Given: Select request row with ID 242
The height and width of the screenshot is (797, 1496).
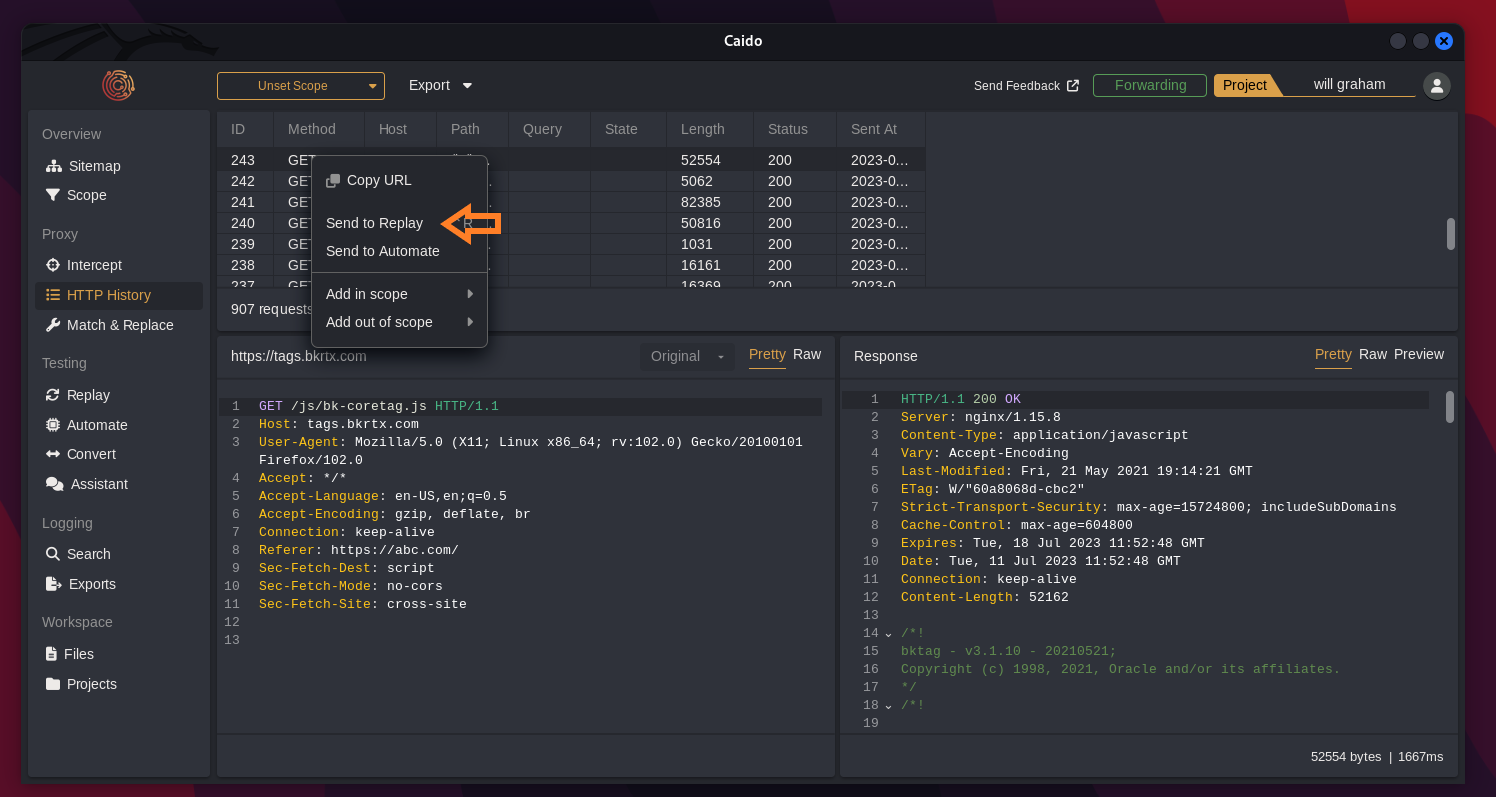Looking at the screenshot, I should tap(571, 181).
